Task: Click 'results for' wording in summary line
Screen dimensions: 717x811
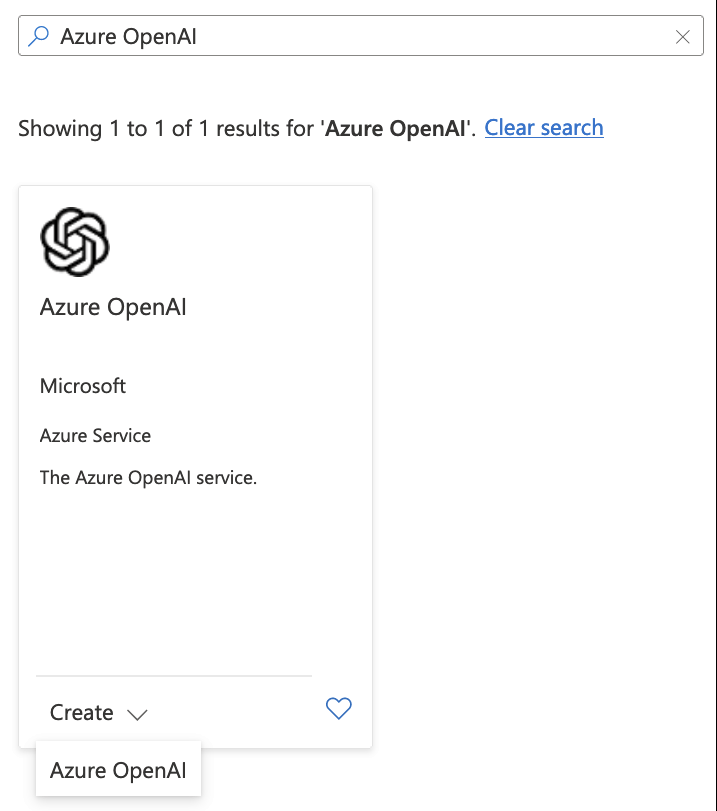Action: point(265,128)
